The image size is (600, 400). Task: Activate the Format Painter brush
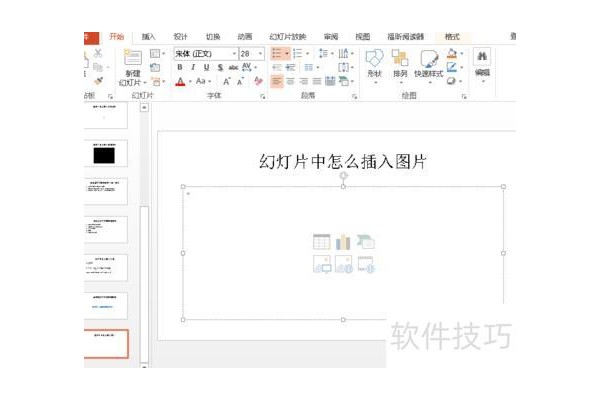(x=98, y=81)
